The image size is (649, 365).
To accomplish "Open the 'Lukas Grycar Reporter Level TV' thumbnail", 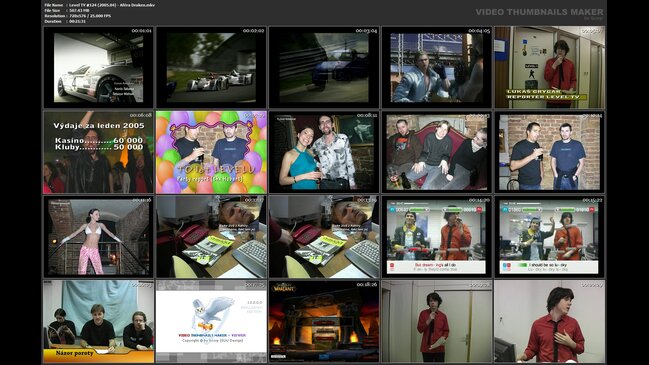I will click(550, 67).
